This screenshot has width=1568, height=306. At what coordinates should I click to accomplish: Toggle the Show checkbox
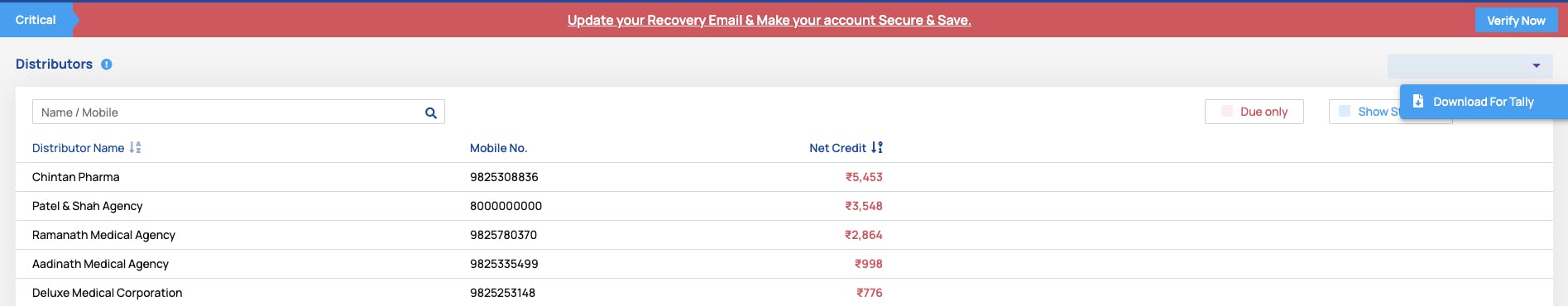pos(1345,111)
